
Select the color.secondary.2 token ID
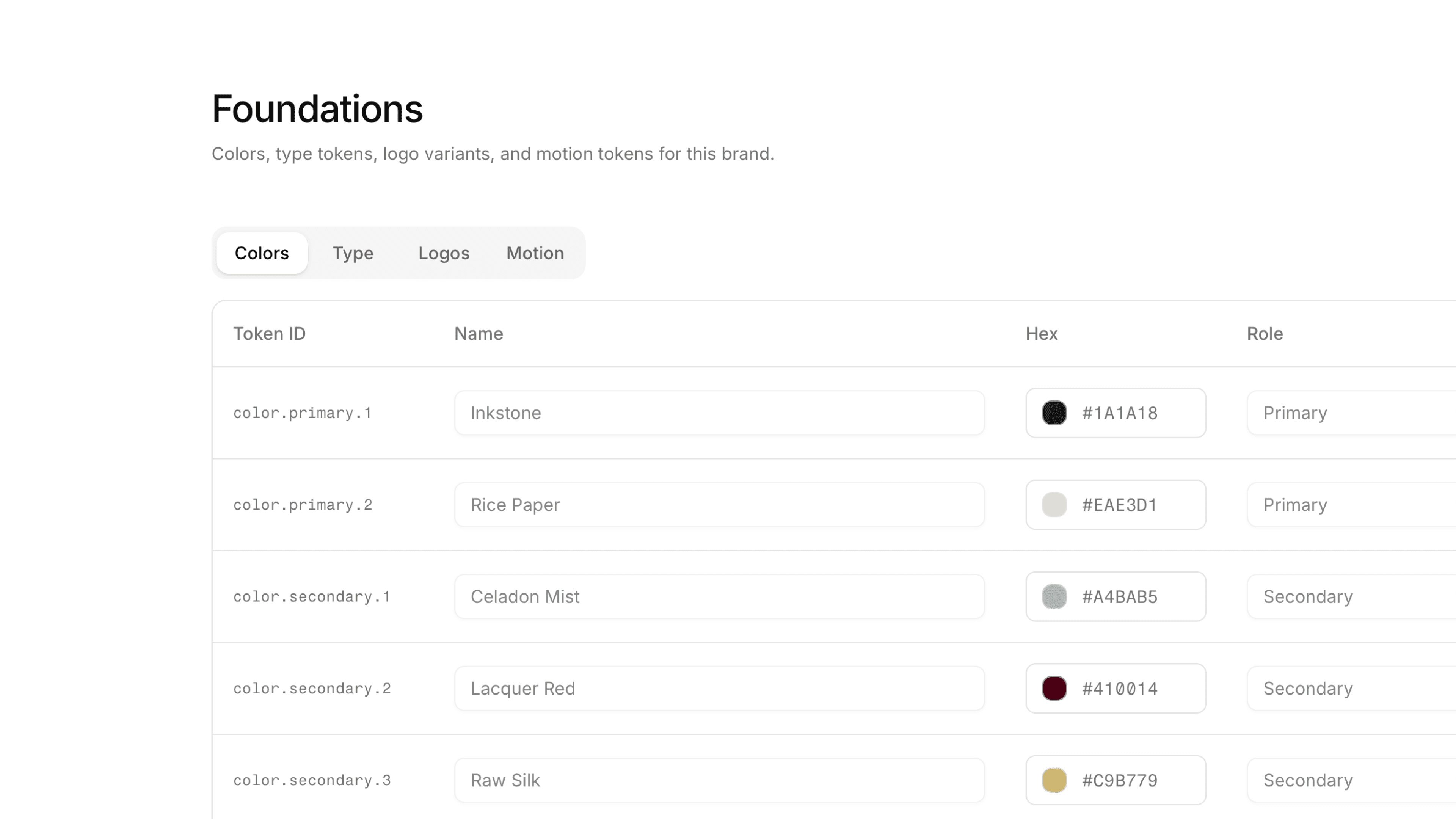click(x=312, y=689)
